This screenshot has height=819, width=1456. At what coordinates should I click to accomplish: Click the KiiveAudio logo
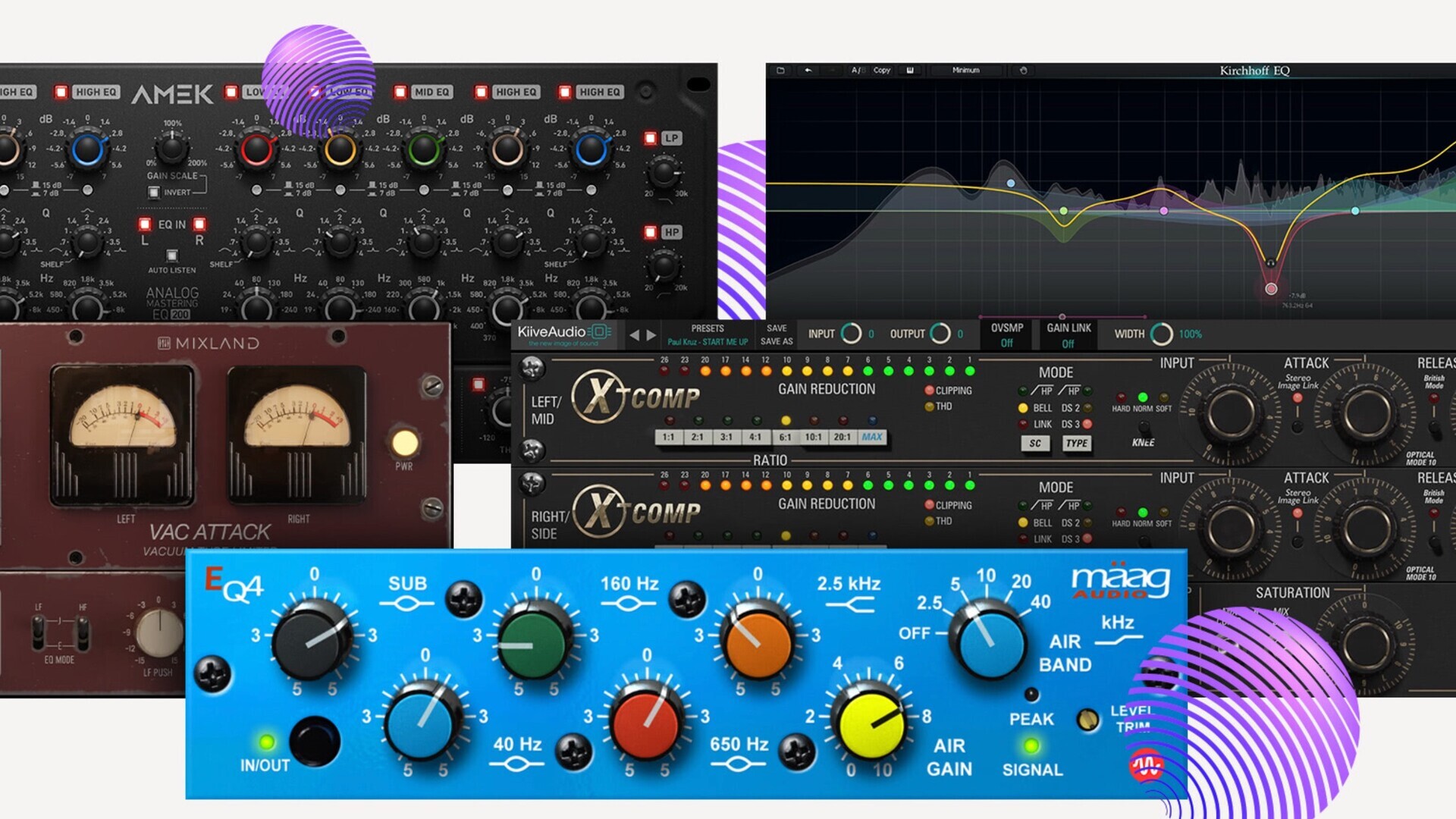tap(565, 334)
